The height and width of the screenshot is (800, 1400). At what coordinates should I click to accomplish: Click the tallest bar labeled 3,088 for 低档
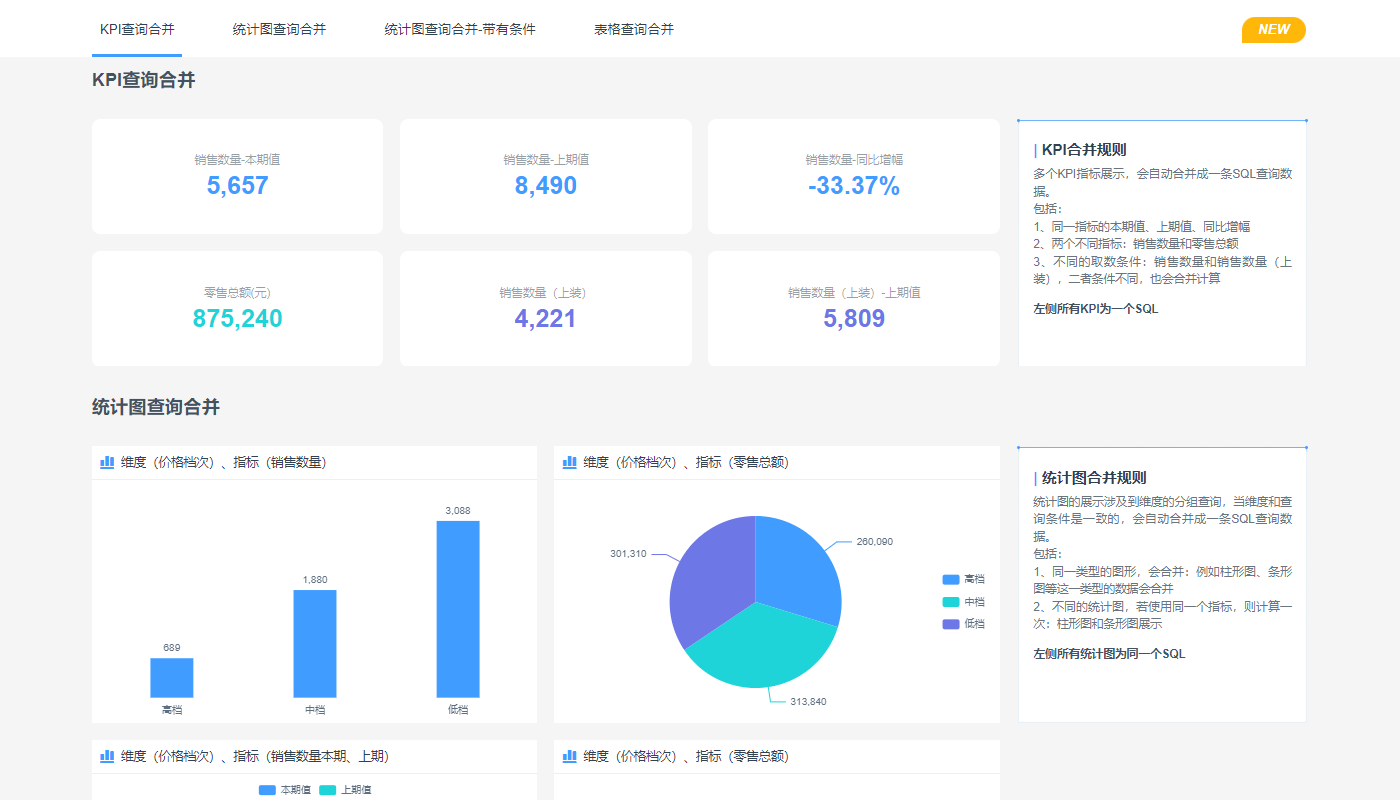pos(458,608)
